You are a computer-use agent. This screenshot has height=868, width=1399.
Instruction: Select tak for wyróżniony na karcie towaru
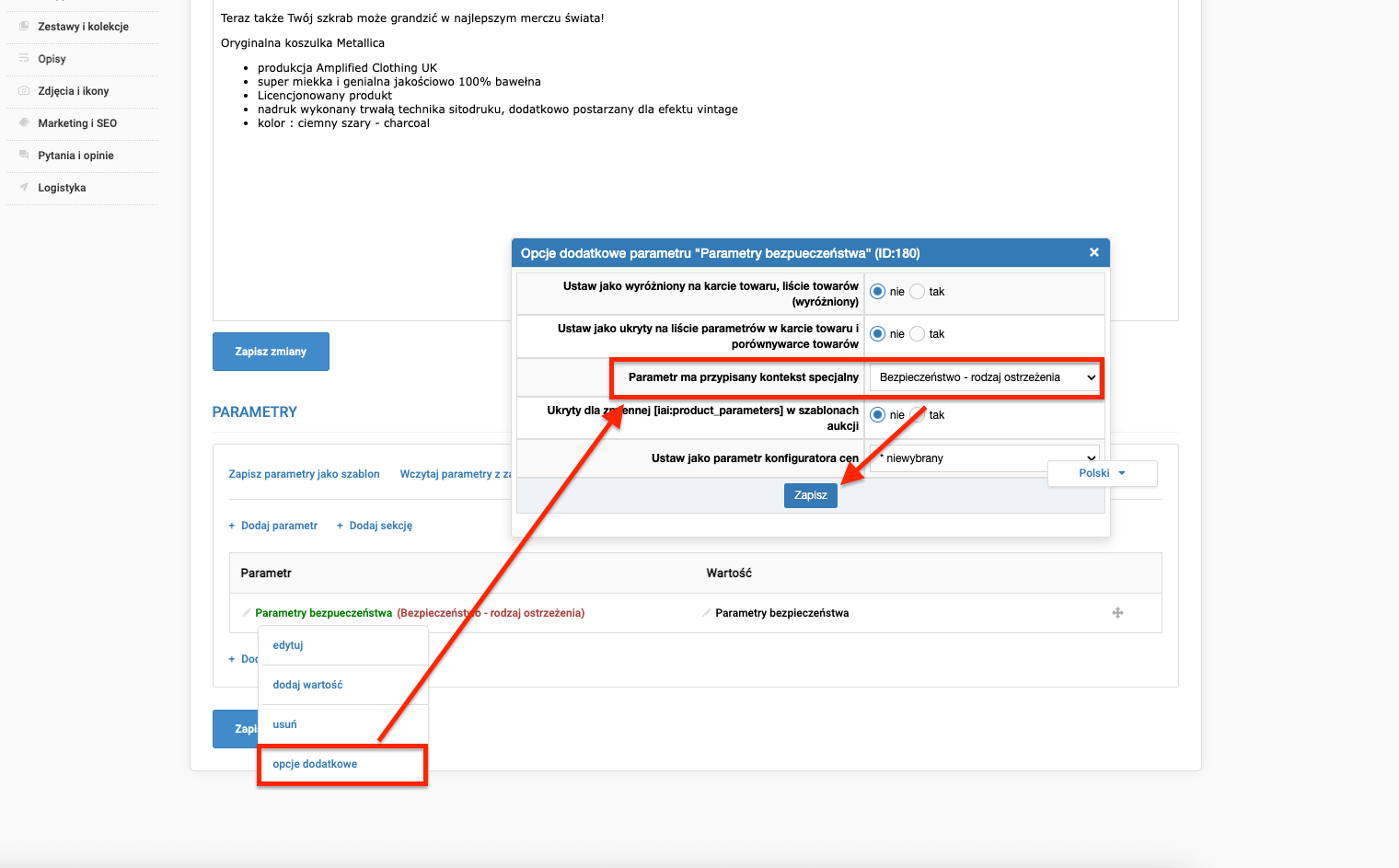(917, 292)
